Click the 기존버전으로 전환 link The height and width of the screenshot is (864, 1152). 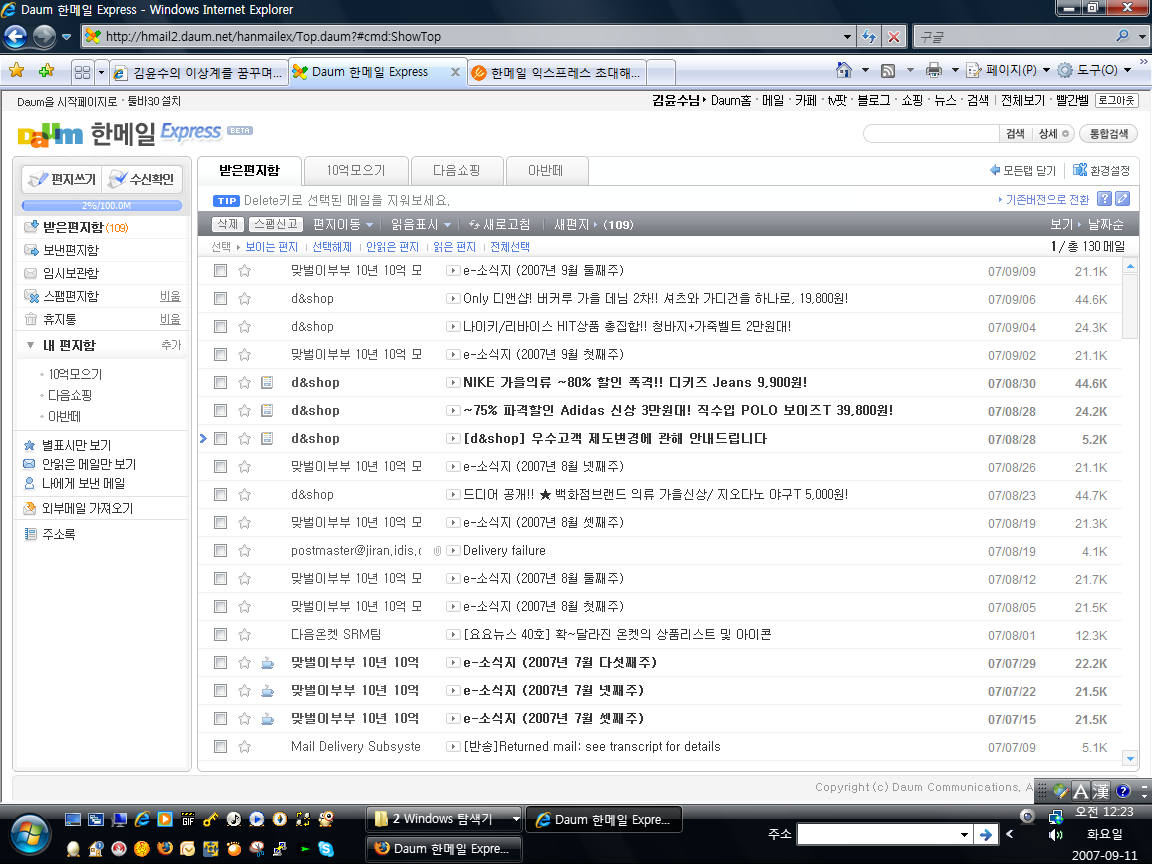[1047, 199]
